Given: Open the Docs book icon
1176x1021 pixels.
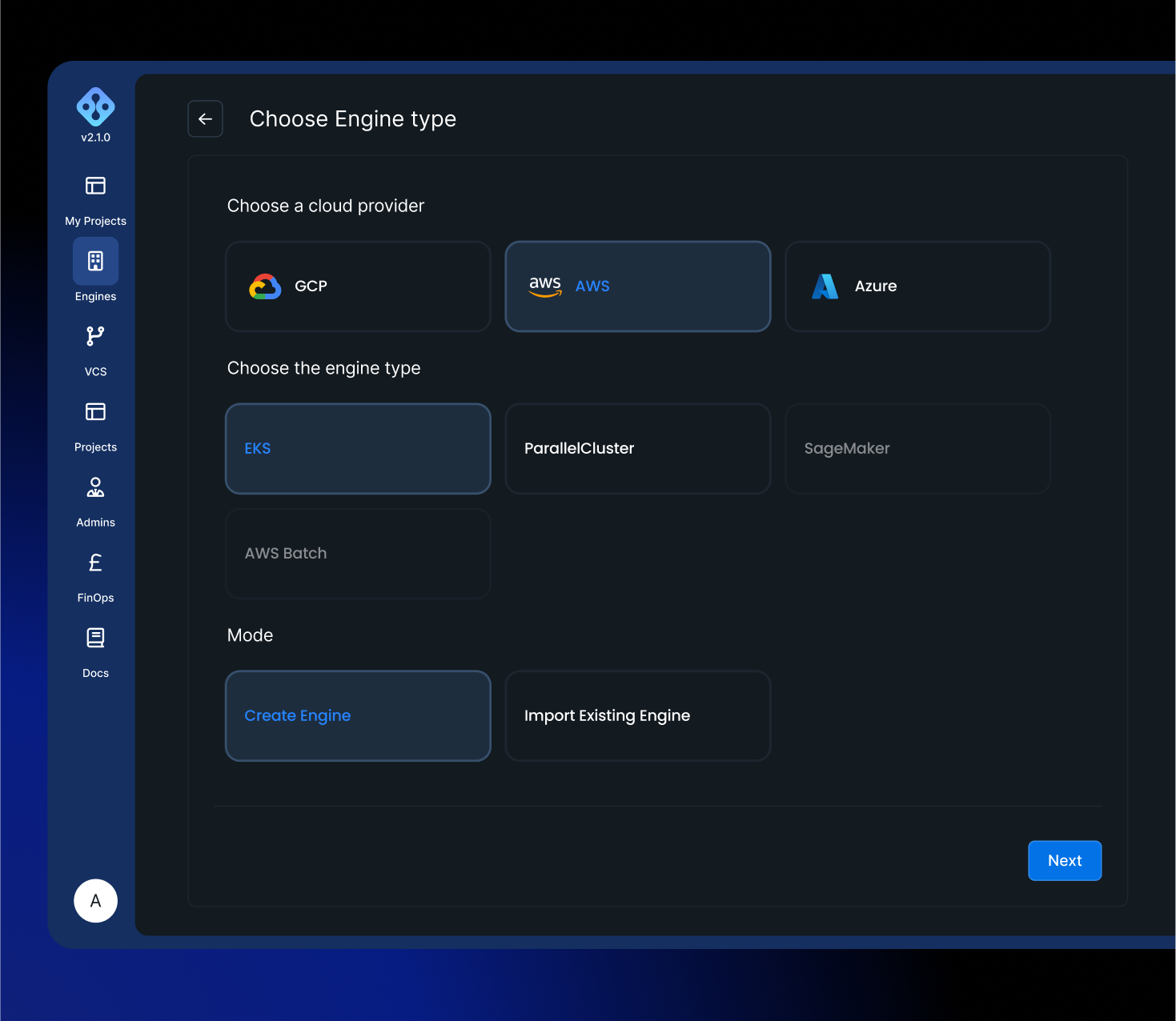Looking at the screenshot, I should [x=95, y=638].
